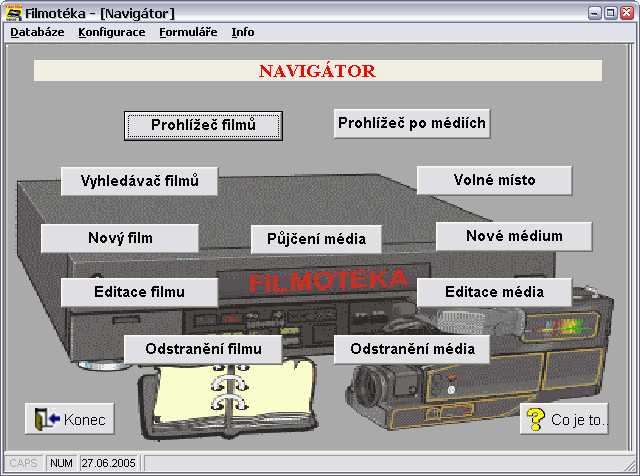Click the Prohlížeč filmů button
The width and height of the screenshot is (640, 476).
(203, 125)
